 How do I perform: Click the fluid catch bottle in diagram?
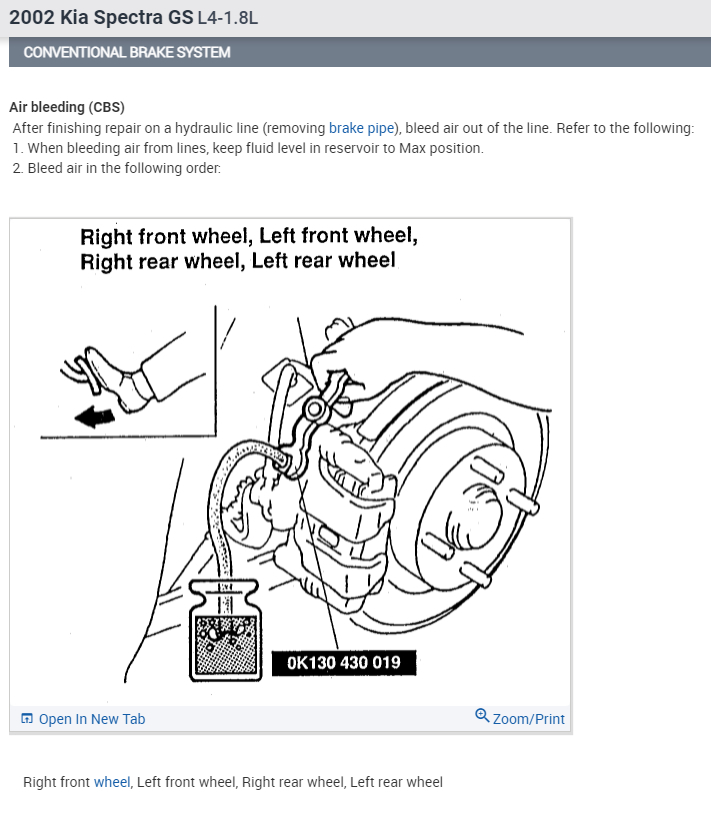pyautogui.click(x=225, y=630)
